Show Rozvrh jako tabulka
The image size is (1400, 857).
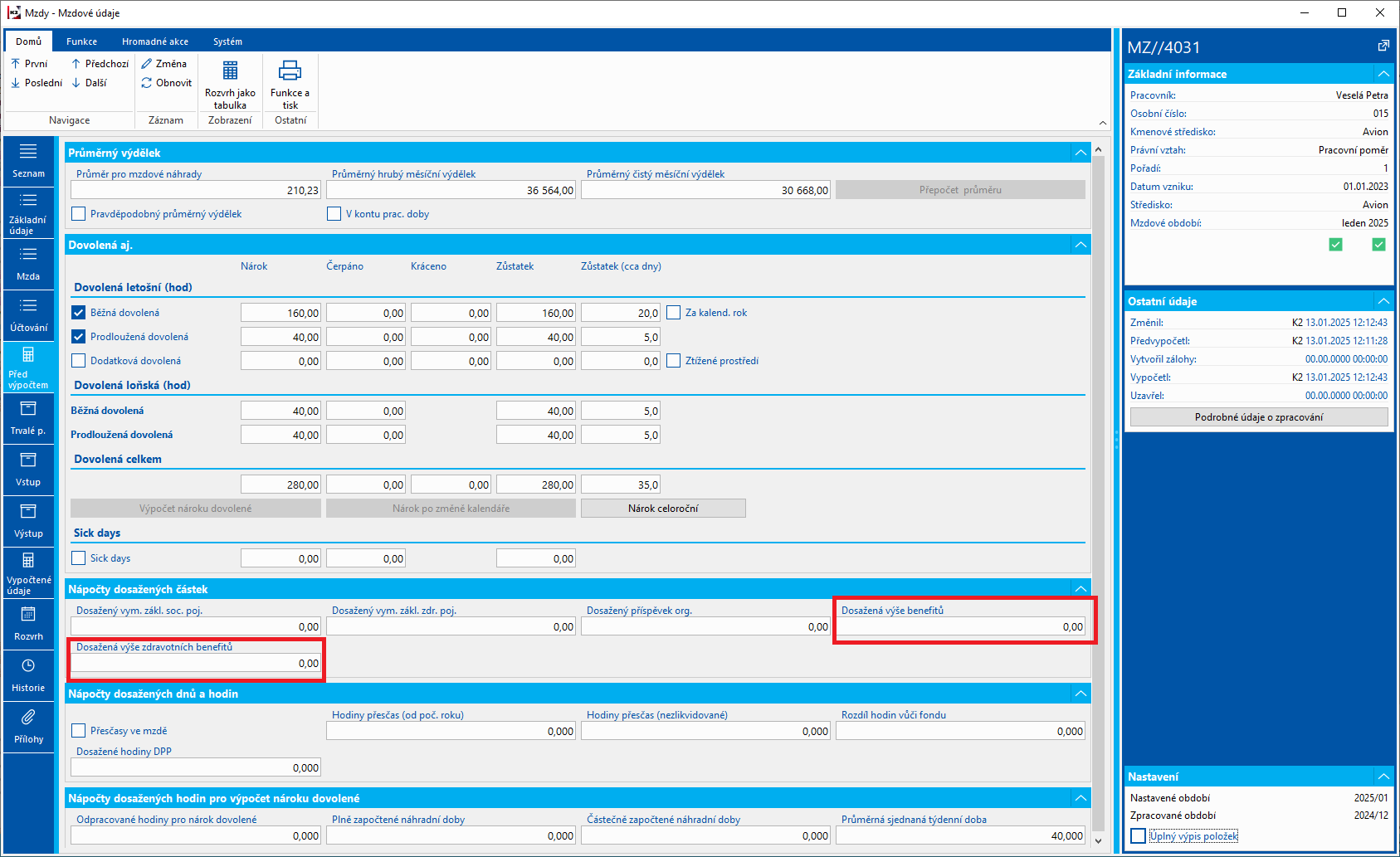click(230, 84)
